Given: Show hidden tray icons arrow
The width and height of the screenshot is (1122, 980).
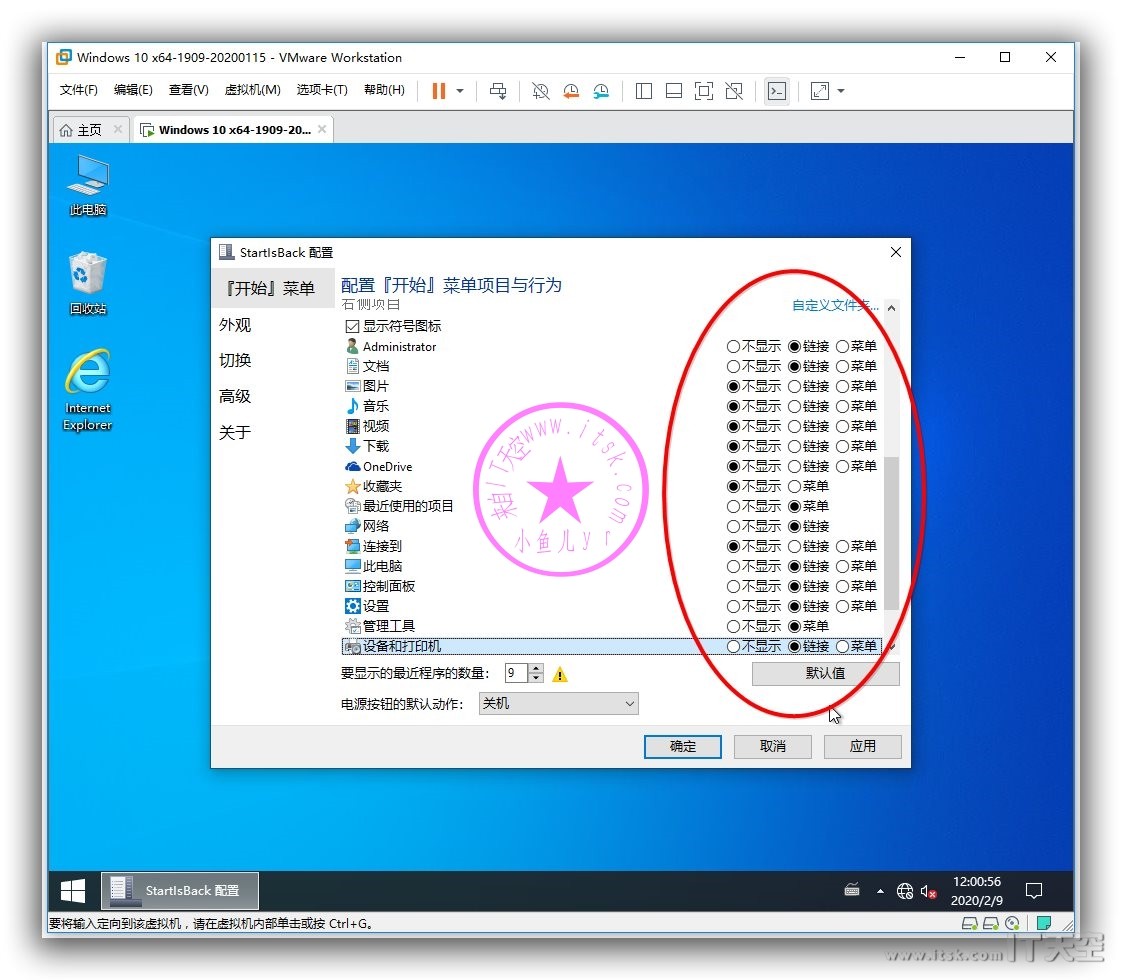Looking at the screenshot, I should pyautogui.click(x=880, y=891).
